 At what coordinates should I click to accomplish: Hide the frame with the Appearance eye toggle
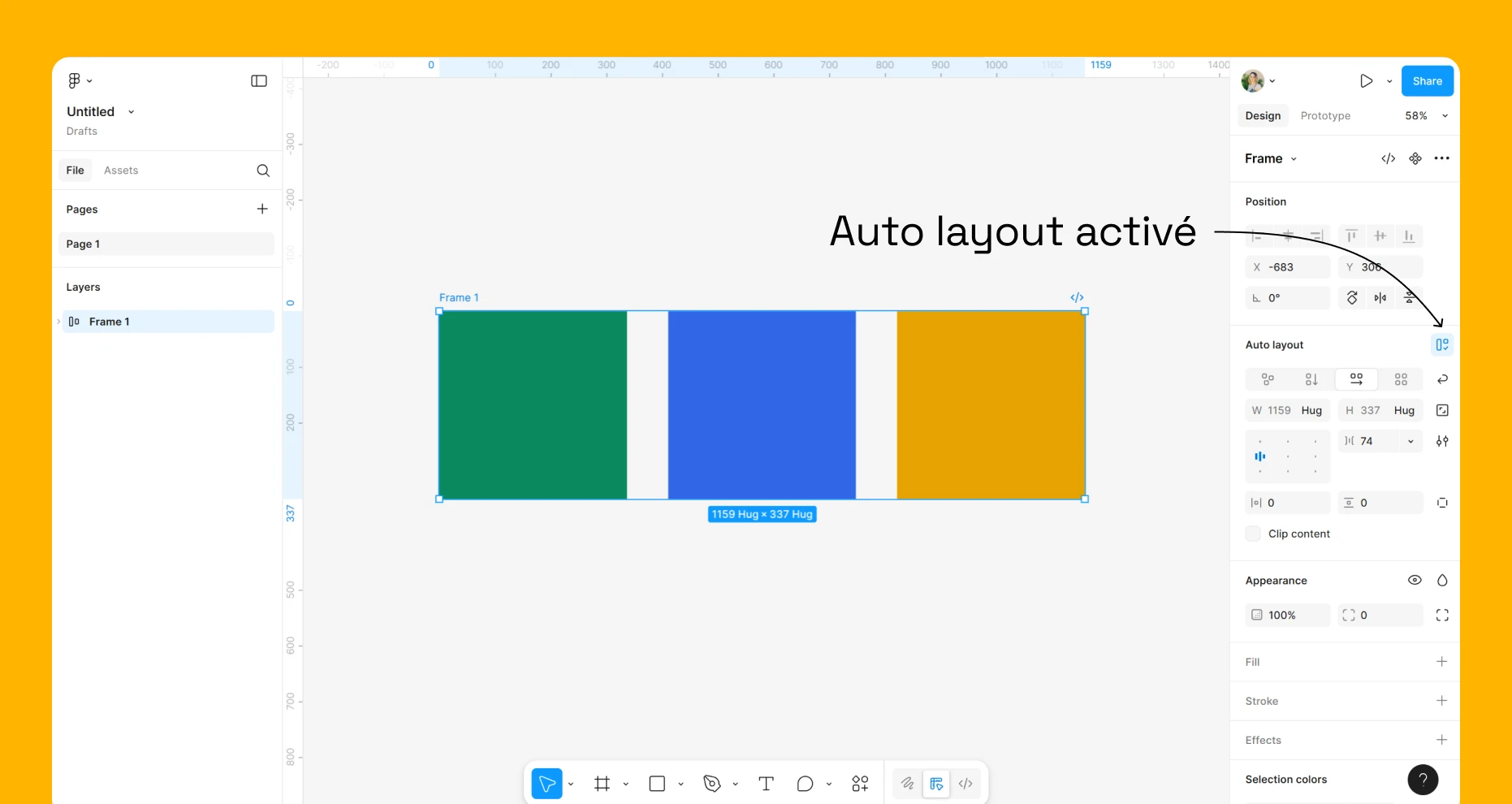1415,580
